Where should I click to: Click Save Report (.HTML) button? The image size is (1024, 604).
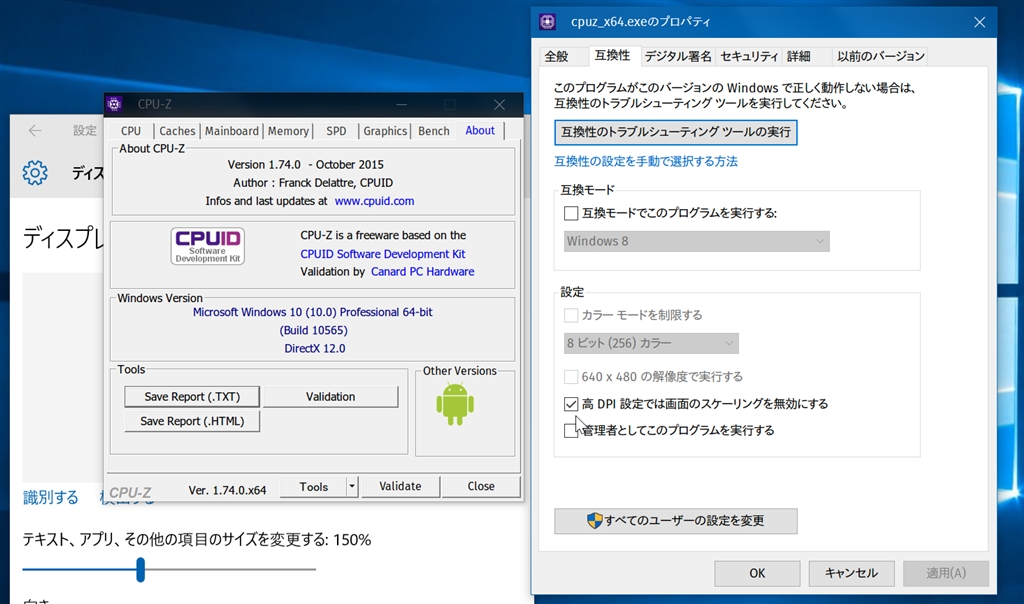coord(192,421)
